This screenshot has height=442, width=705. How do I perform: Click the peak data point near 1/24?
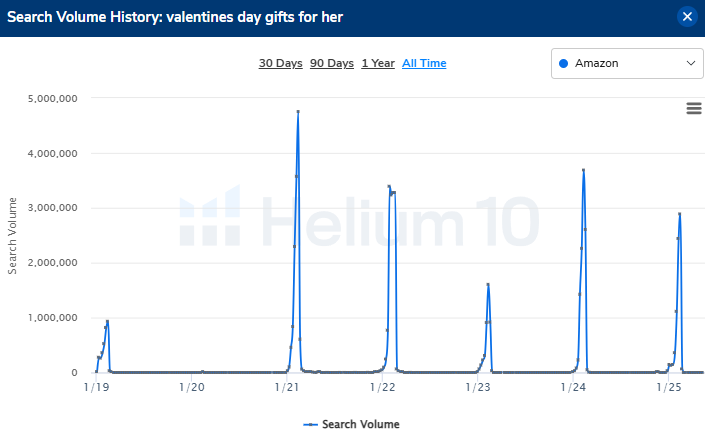[x=583, y=171]
